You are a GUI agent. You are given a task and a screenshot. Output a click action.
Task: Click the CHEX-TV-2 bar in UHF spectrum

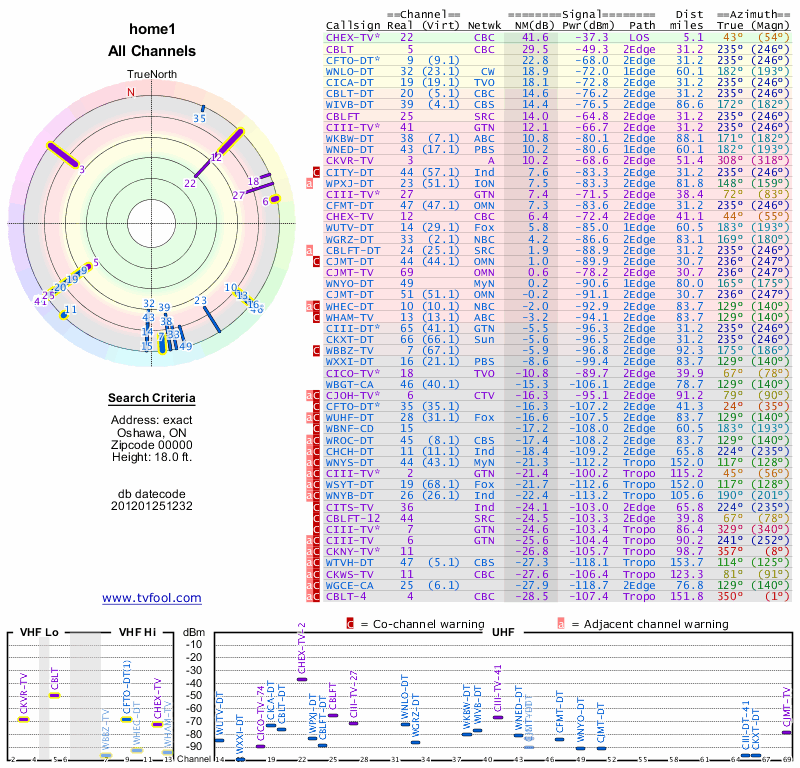pyautogui.click(x=302, y=679)
